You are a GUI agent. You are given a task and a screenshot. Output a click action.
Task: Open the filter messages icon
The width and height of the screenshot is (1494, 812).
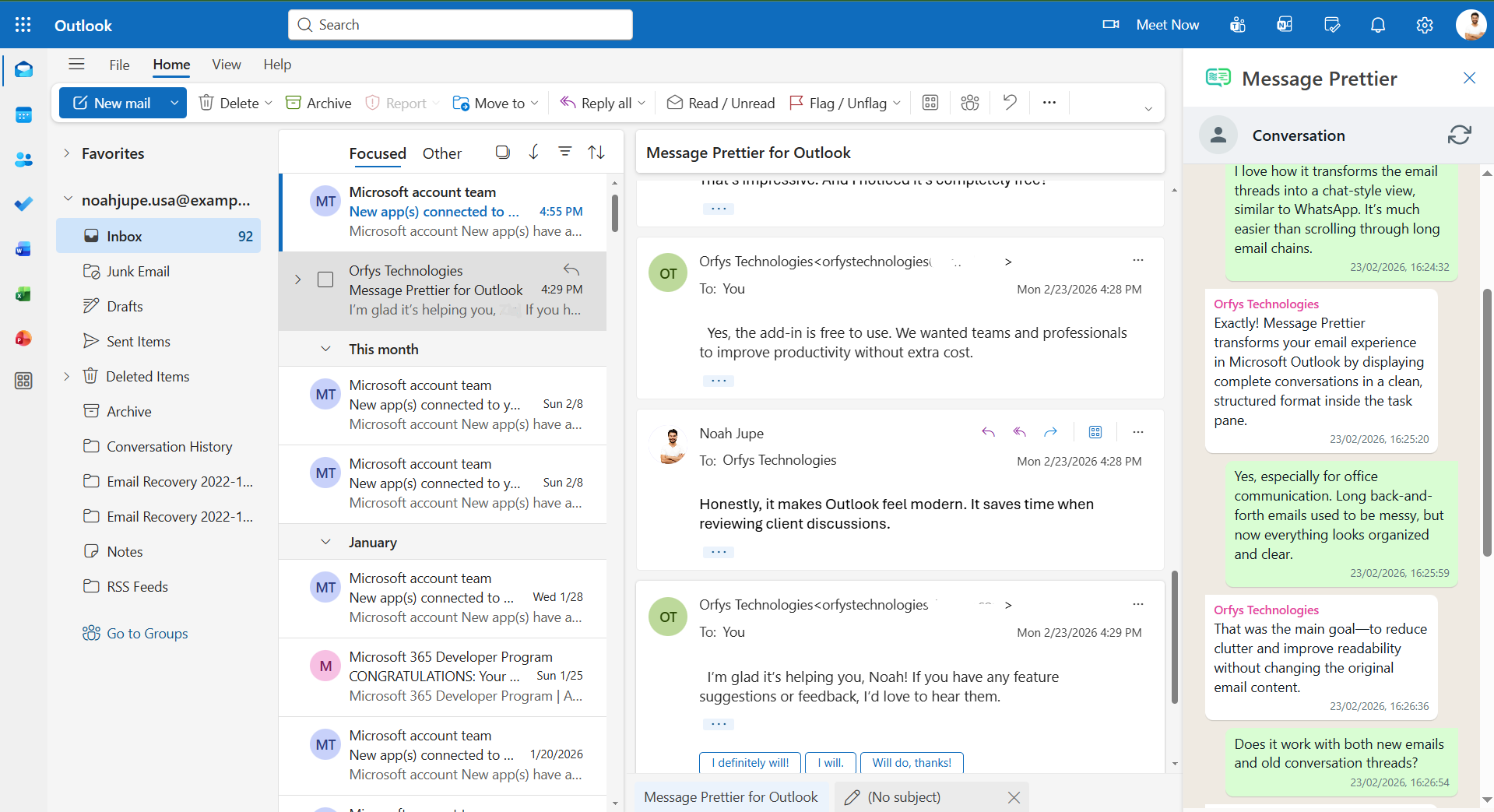tap(565, 152)
